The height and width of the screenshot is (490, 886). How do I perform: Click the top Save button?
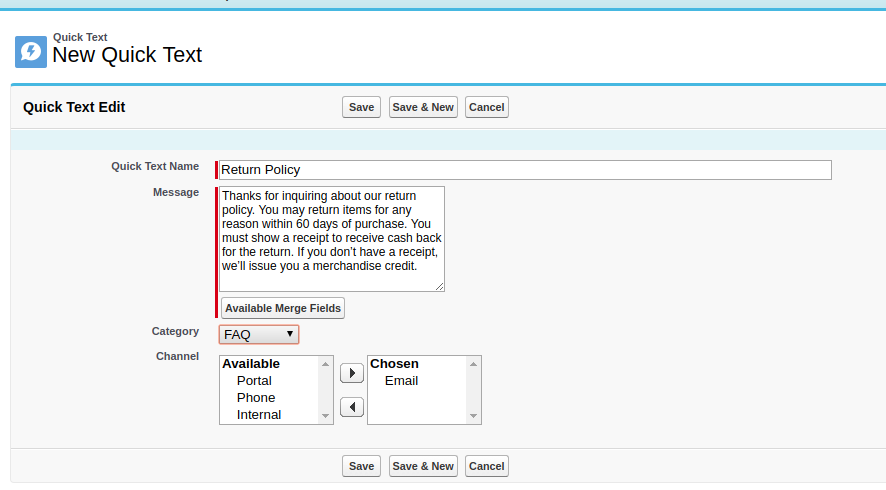[x=361, y=107]
